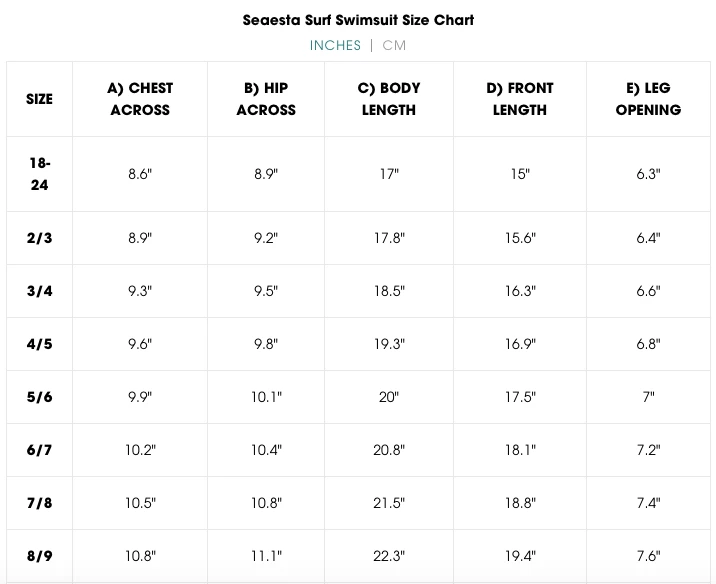Click the 22.3" body length cell
Viewport: 716px width, 584px height.
(389, 555)
